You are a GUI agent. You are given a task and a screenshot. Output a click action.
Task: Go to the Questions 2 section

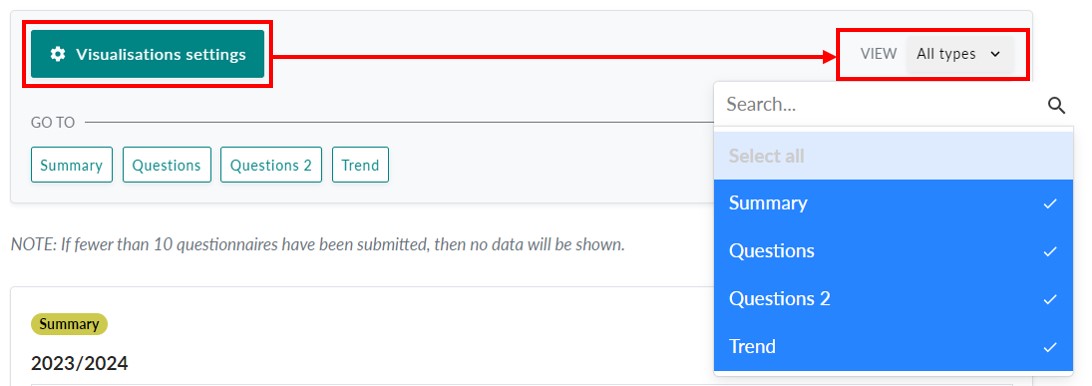(x=271, y=165)
